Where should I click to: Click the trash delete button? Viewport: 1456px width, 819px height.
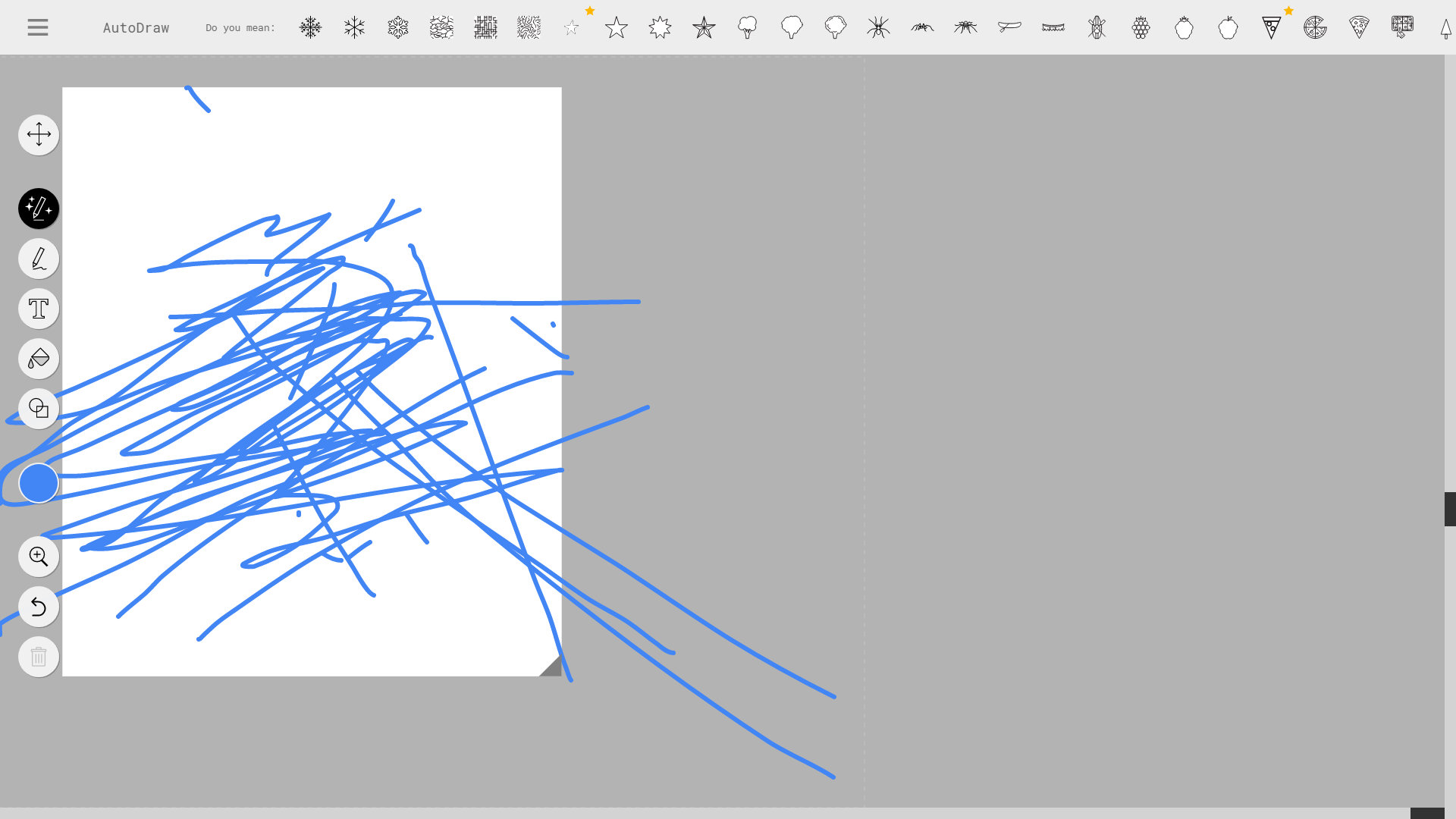[x=39, y=657]
